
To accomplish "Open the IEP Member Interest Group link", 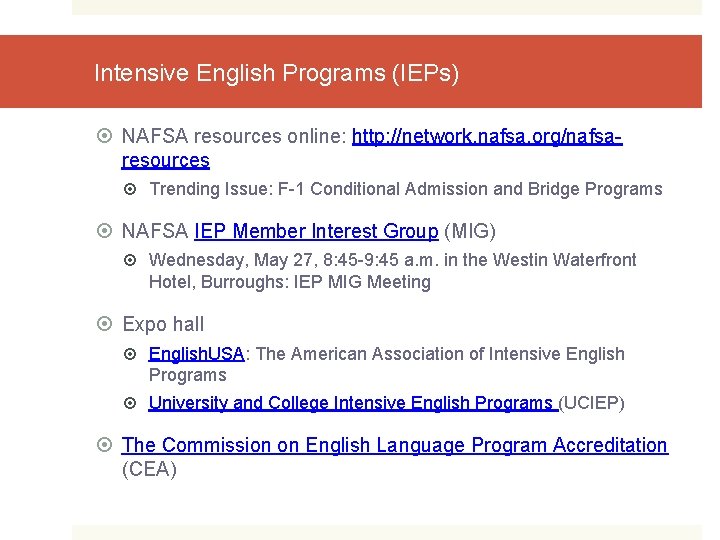I will click(x=316, y=232).
